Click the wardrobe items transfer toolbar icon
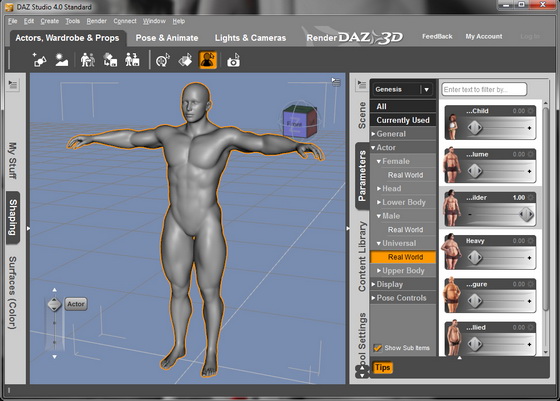 pos(110,60)
